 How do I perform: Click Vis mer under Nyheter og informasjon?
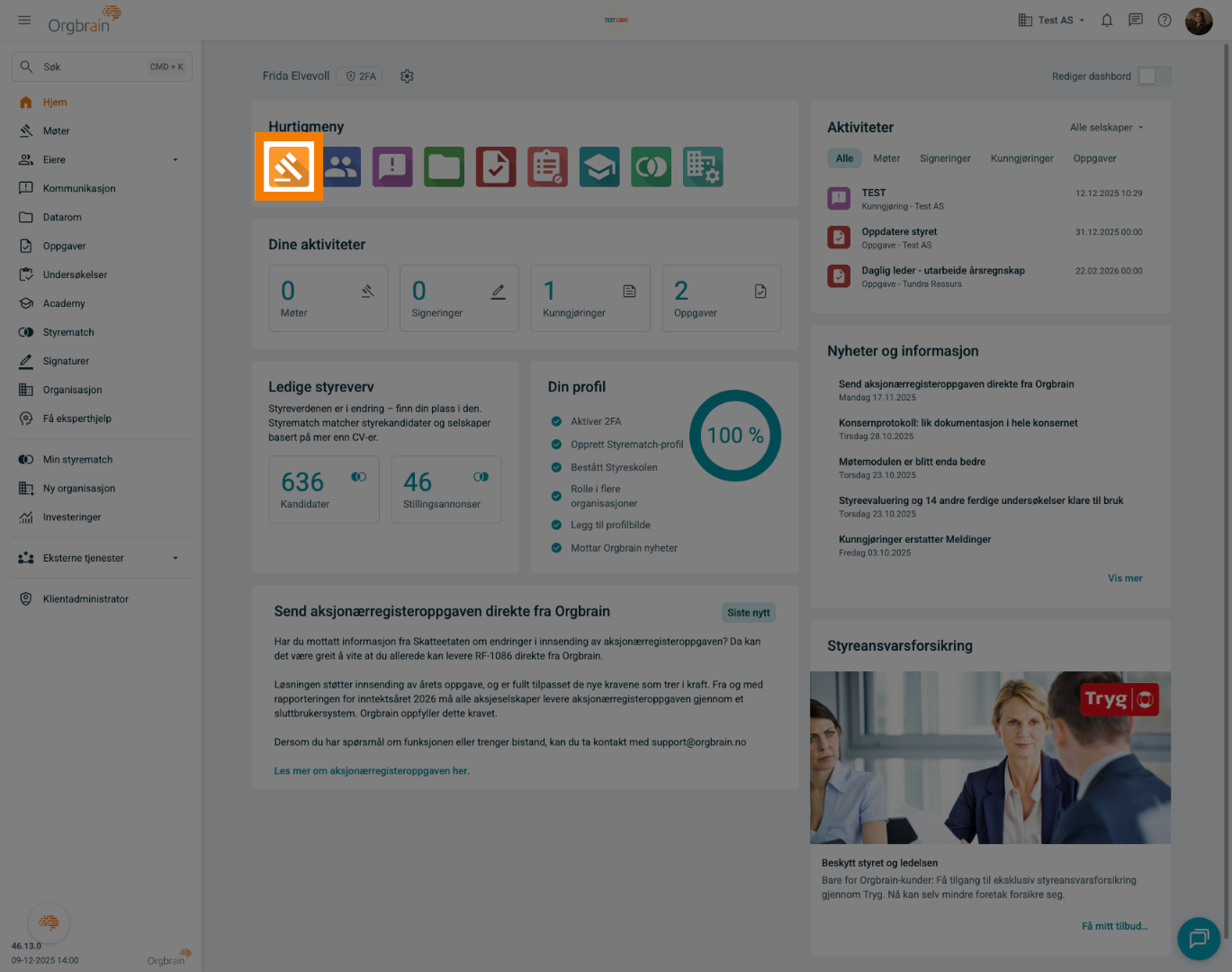[x=1125, y=579]
